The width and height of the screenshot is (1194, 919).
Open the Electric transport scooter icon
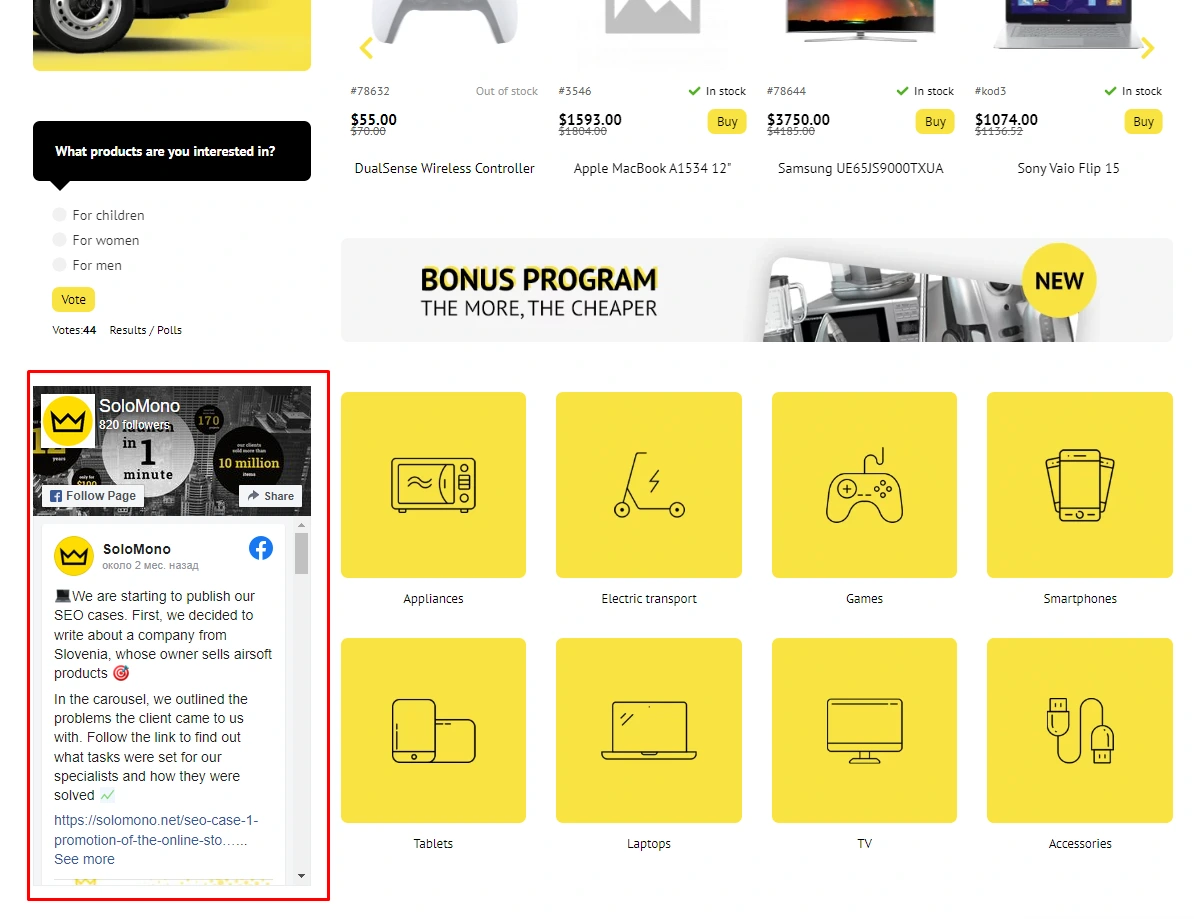point(648,485)
